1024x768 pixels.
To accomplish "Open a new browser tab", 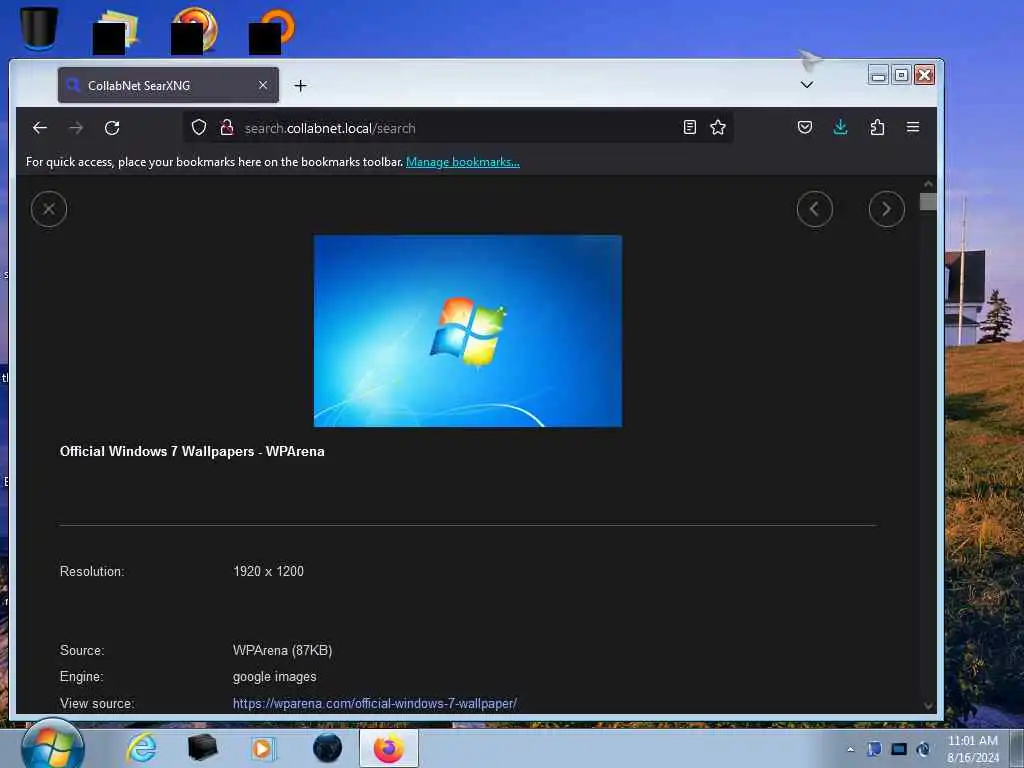I will pos(300,86).
